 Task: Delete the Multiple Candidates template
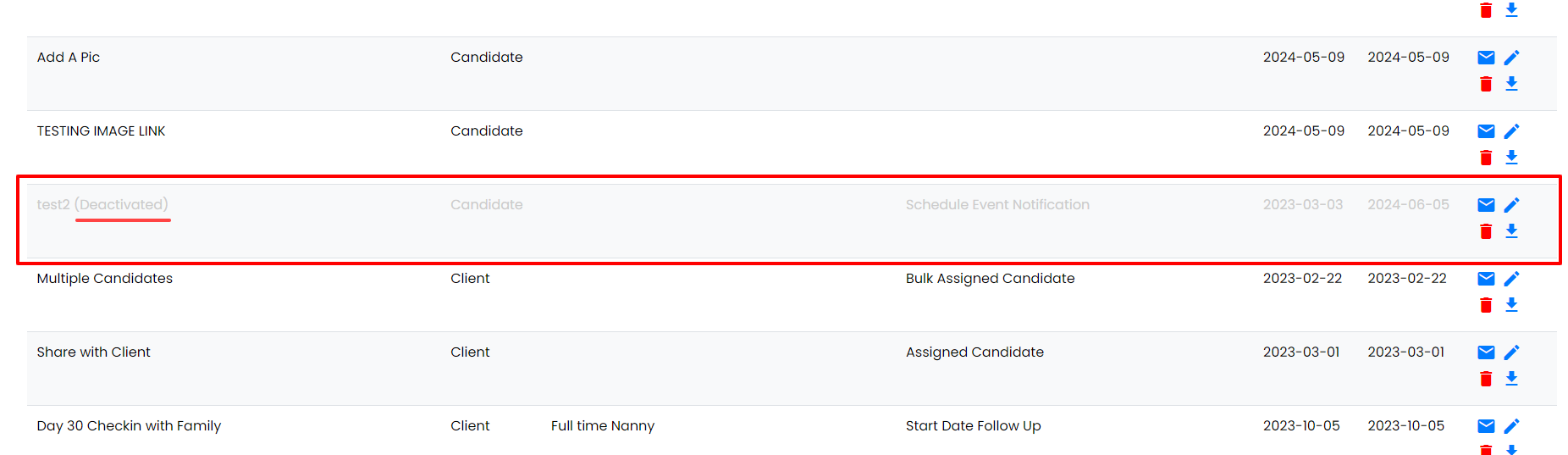tap(1486, 305)
